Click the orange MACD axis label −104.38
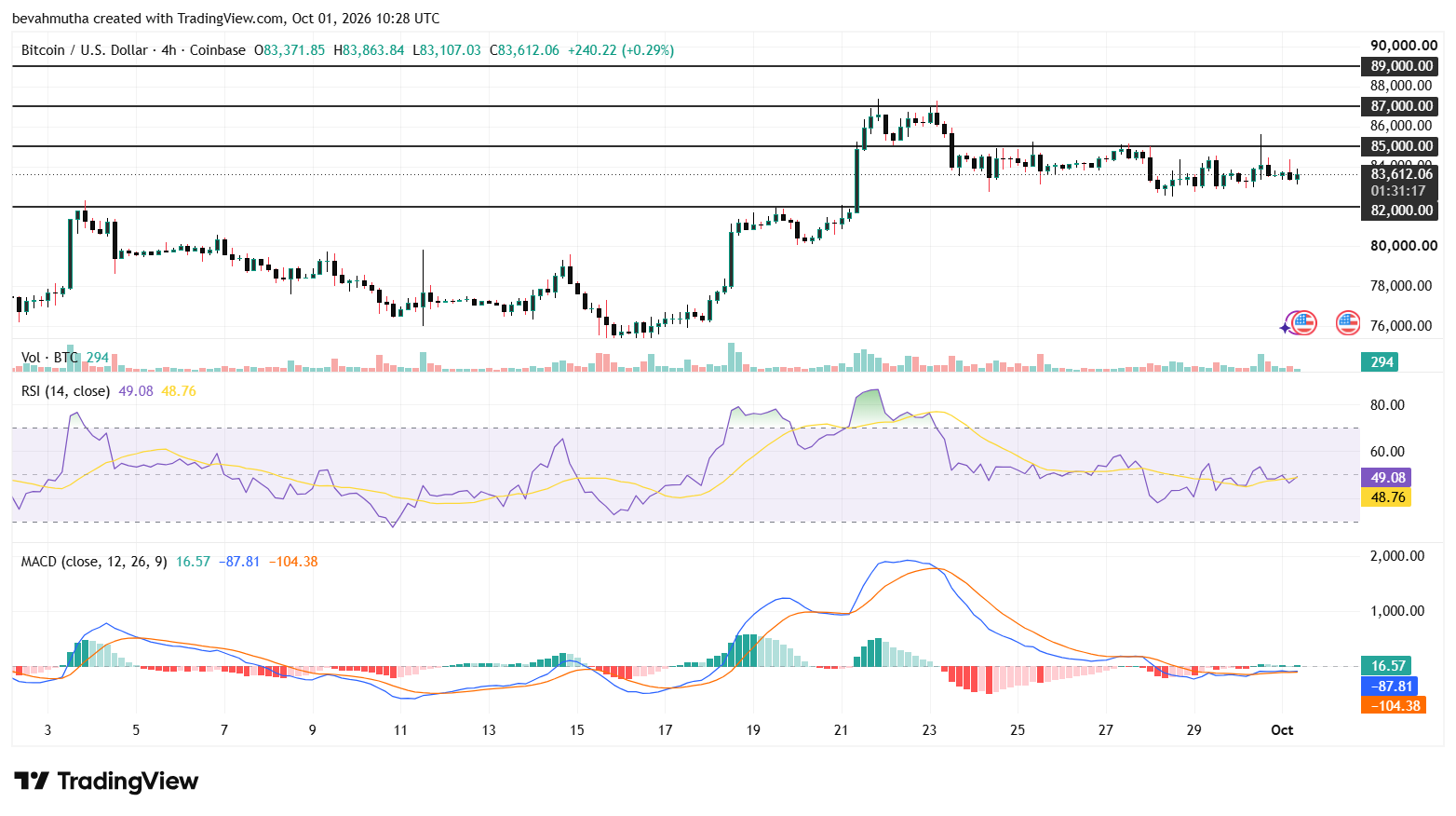The height and width of the screenshot is (816, 1456). pyautogui.click(x=1394, y=706)
